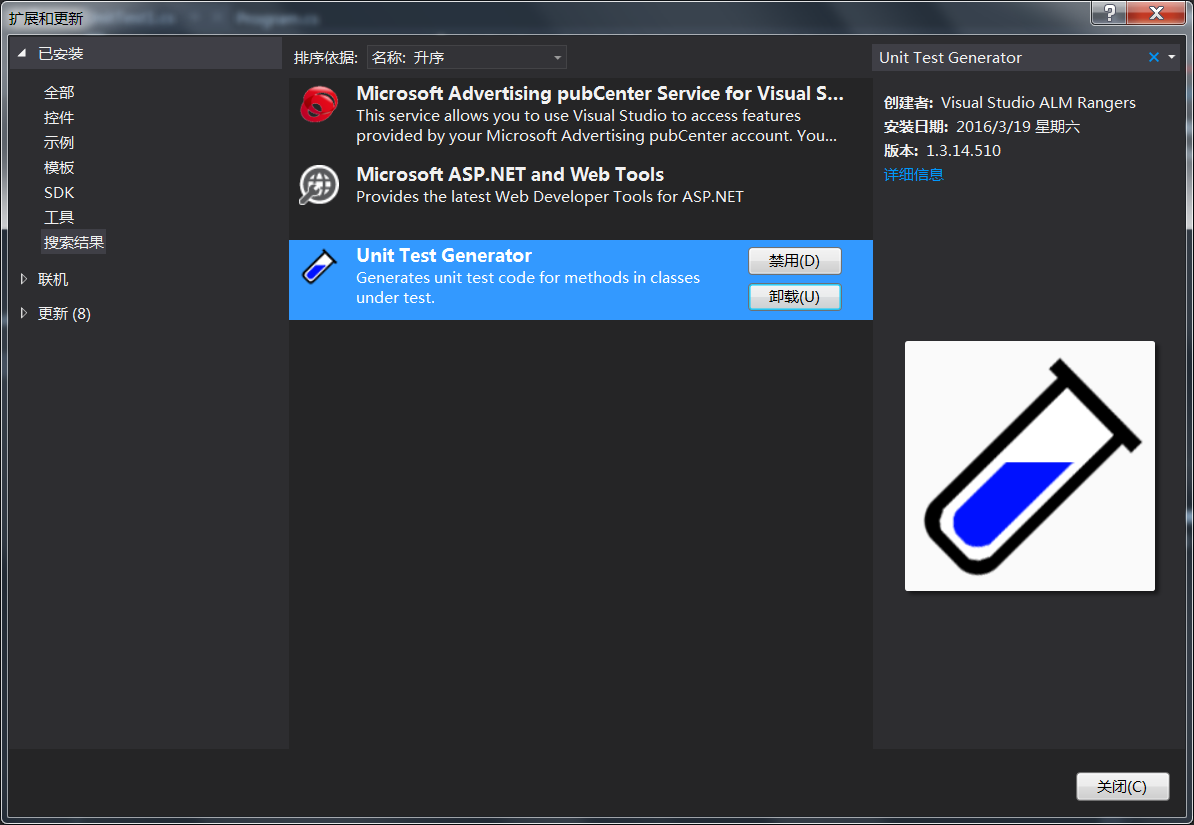Viewport: 1194px width, 825px height.
Task: Click the Unit Test Generator test tube icon
Action: coord(319,267)
